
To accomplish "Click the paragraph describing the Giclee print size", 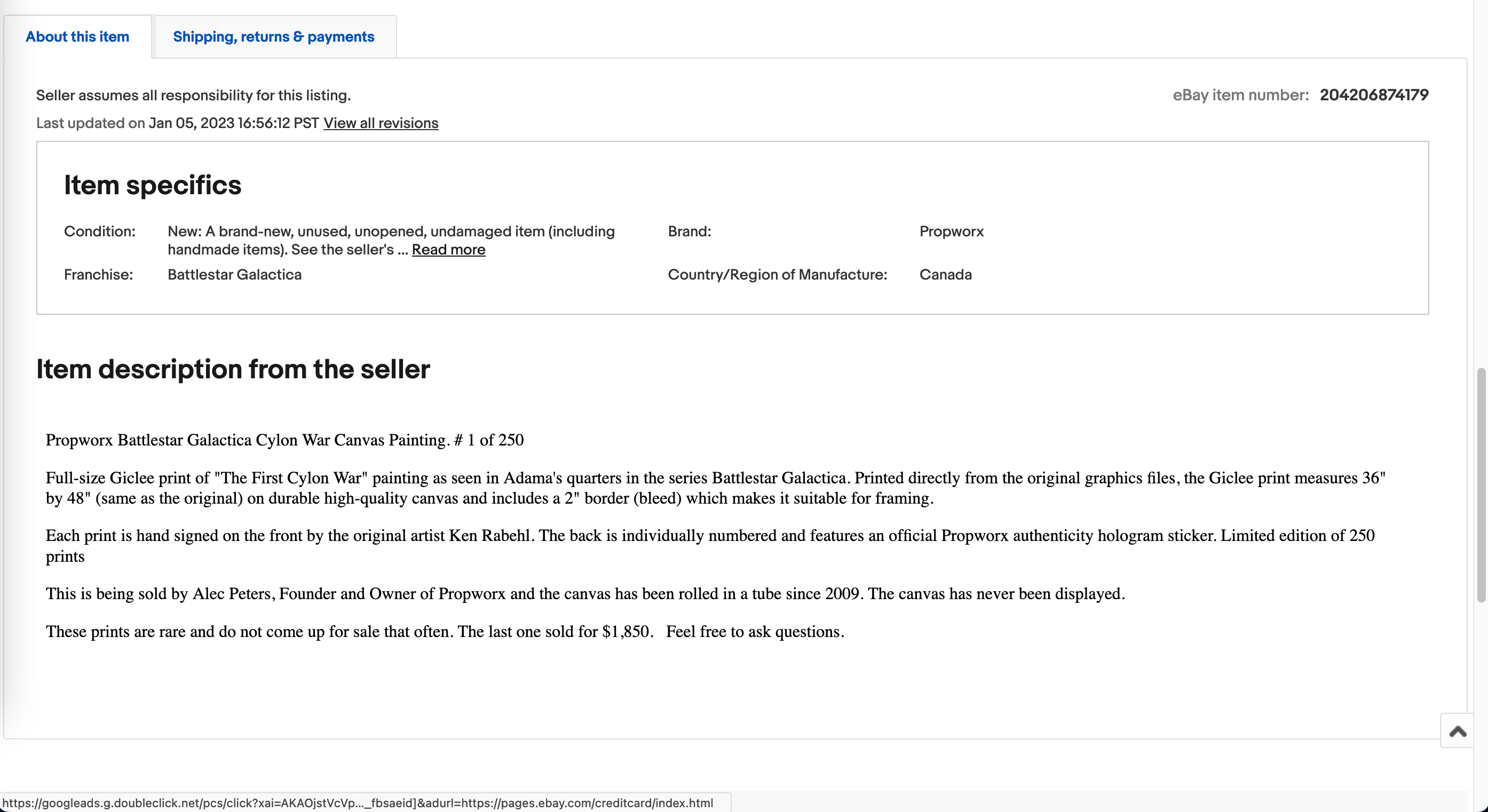I will click(715, 488).
